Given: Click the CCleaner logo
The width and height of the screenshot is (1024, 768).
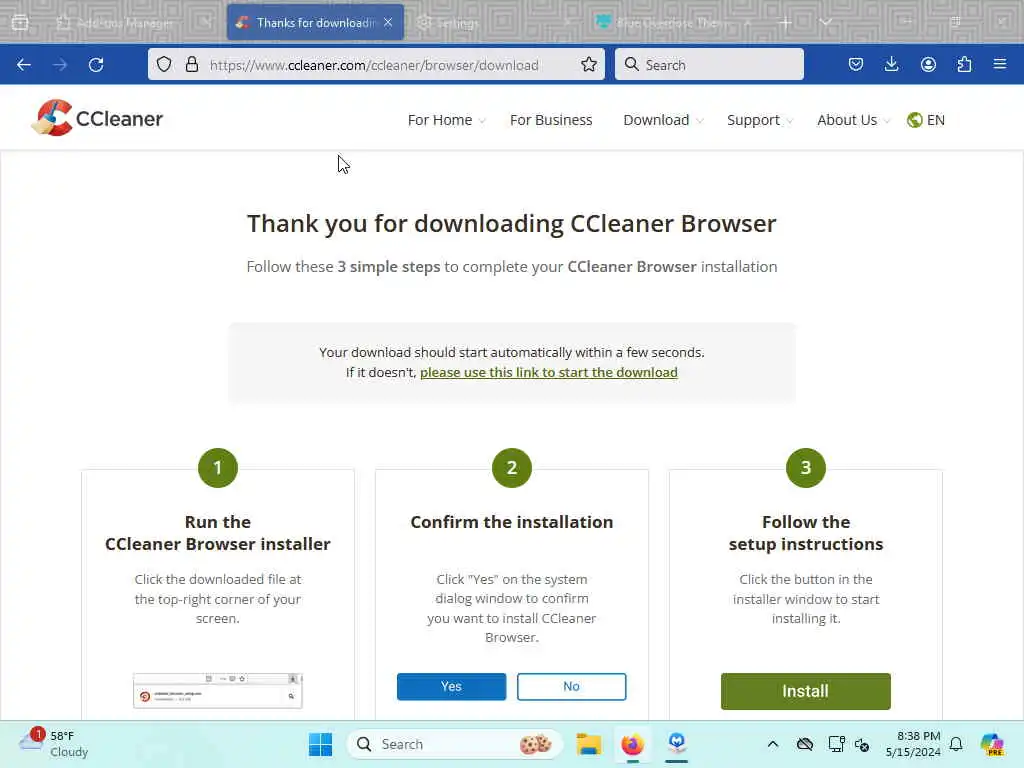Looking at the screenshot, I should coord(97,118).
